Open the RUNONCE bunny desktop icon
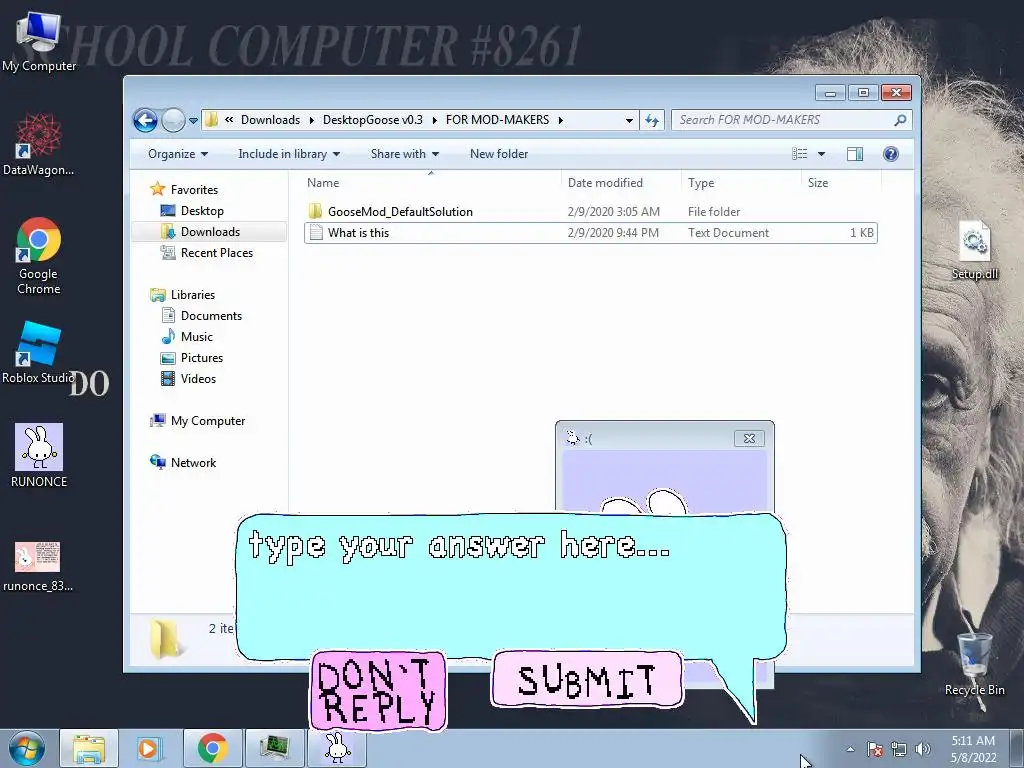1024x768 pixels. (39, 455)
